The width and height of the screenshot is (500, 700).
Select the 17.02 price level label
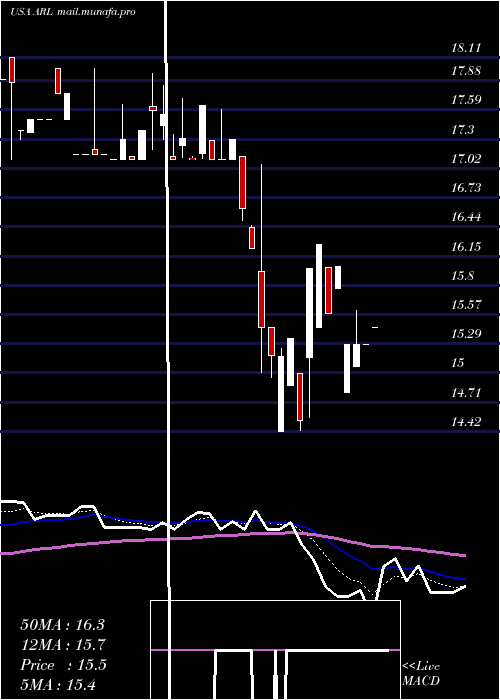tap(466, 158)
